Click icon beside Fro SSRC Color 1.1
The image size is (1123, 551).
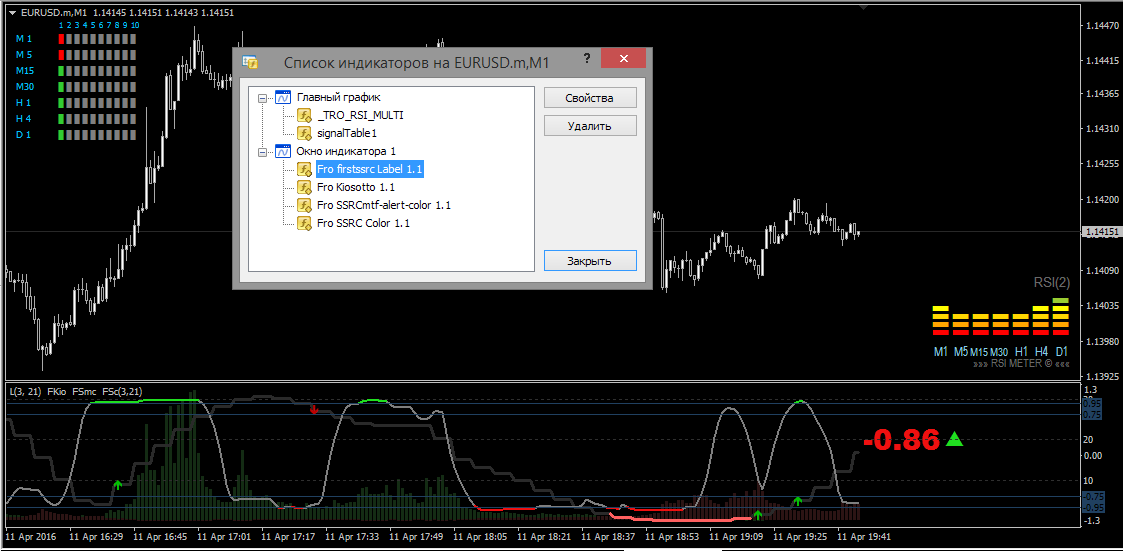coord(304,224)
